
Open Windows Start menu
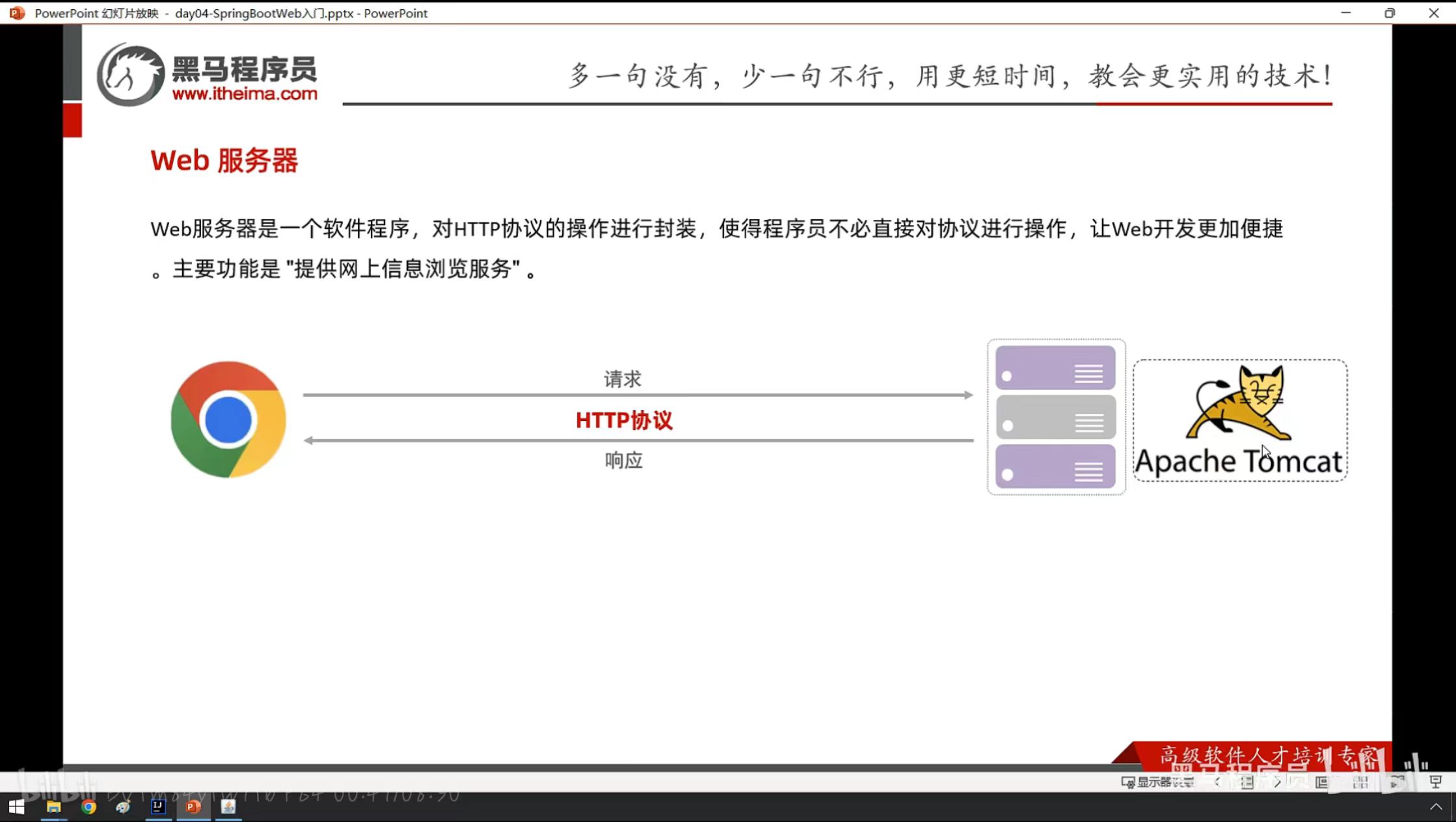pyautogui.click(x=17, y=807)
